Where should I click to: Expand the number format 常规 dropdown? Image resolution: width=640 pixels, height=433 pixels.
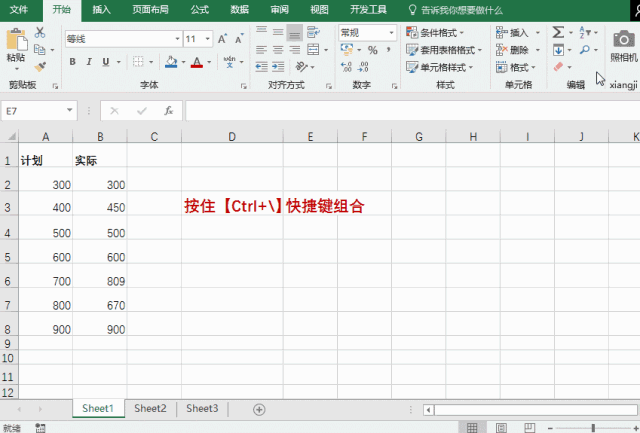(388, 33)
